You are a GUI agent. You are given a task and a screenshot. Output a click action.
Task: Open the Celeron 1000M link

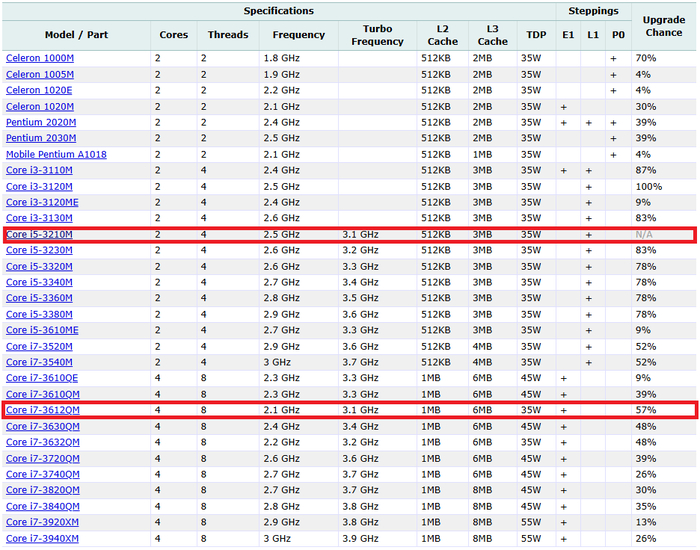[40, 58]
